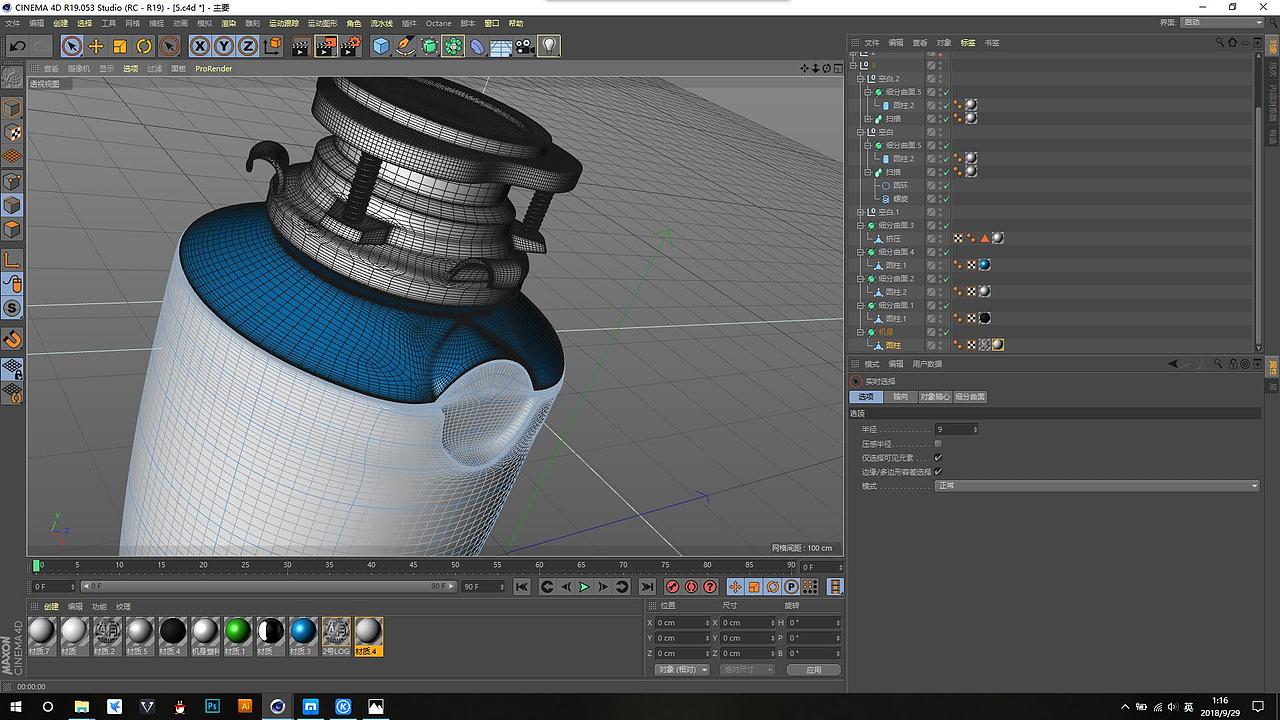Click the coordinate system icon
The height and width of the screenshot is (720, 1280).
click(272, 46)
